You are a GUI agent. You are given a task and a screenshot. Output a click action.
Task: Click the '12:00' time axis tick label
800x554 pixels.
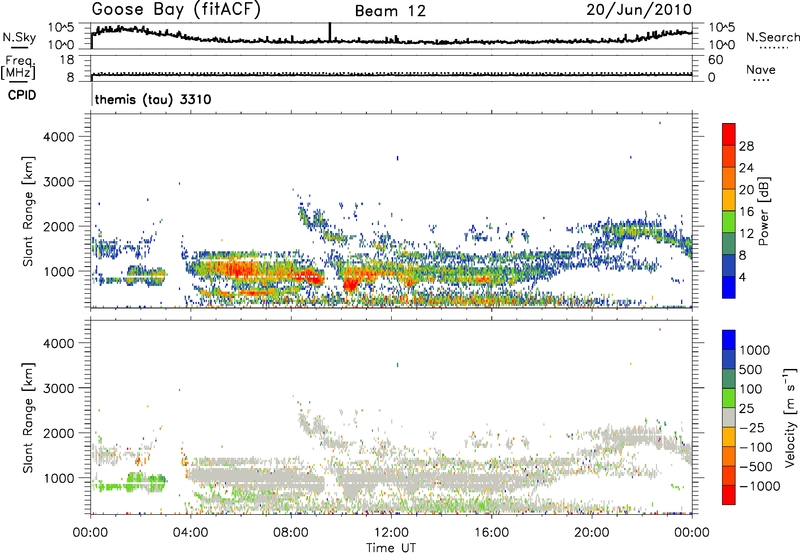point(391,533)
